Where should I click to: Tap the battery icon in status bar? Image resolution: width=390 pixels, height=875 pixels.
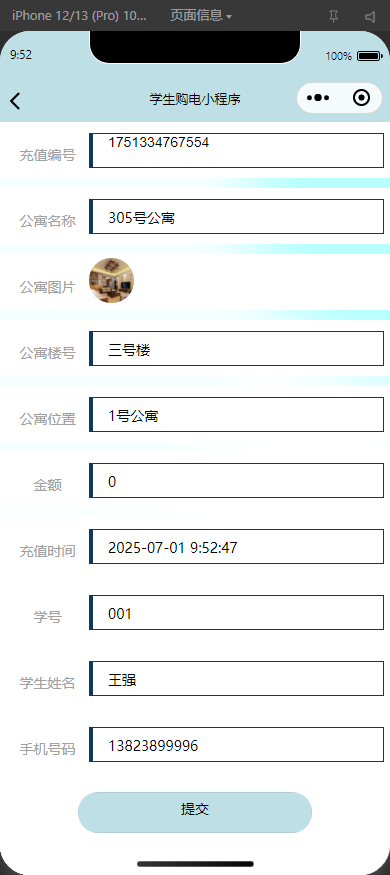point(369,56)
